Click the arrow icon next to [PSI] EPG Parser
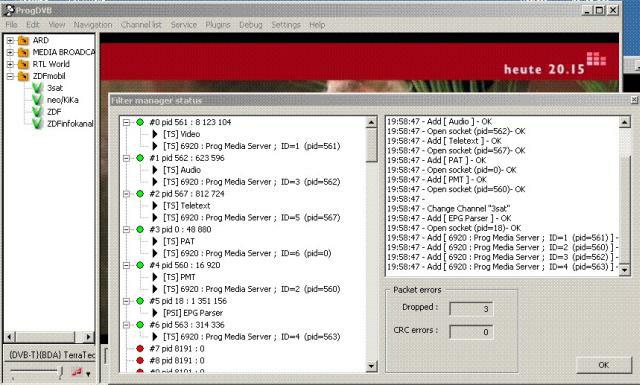640x385 pixels. (x=155, y=313)
